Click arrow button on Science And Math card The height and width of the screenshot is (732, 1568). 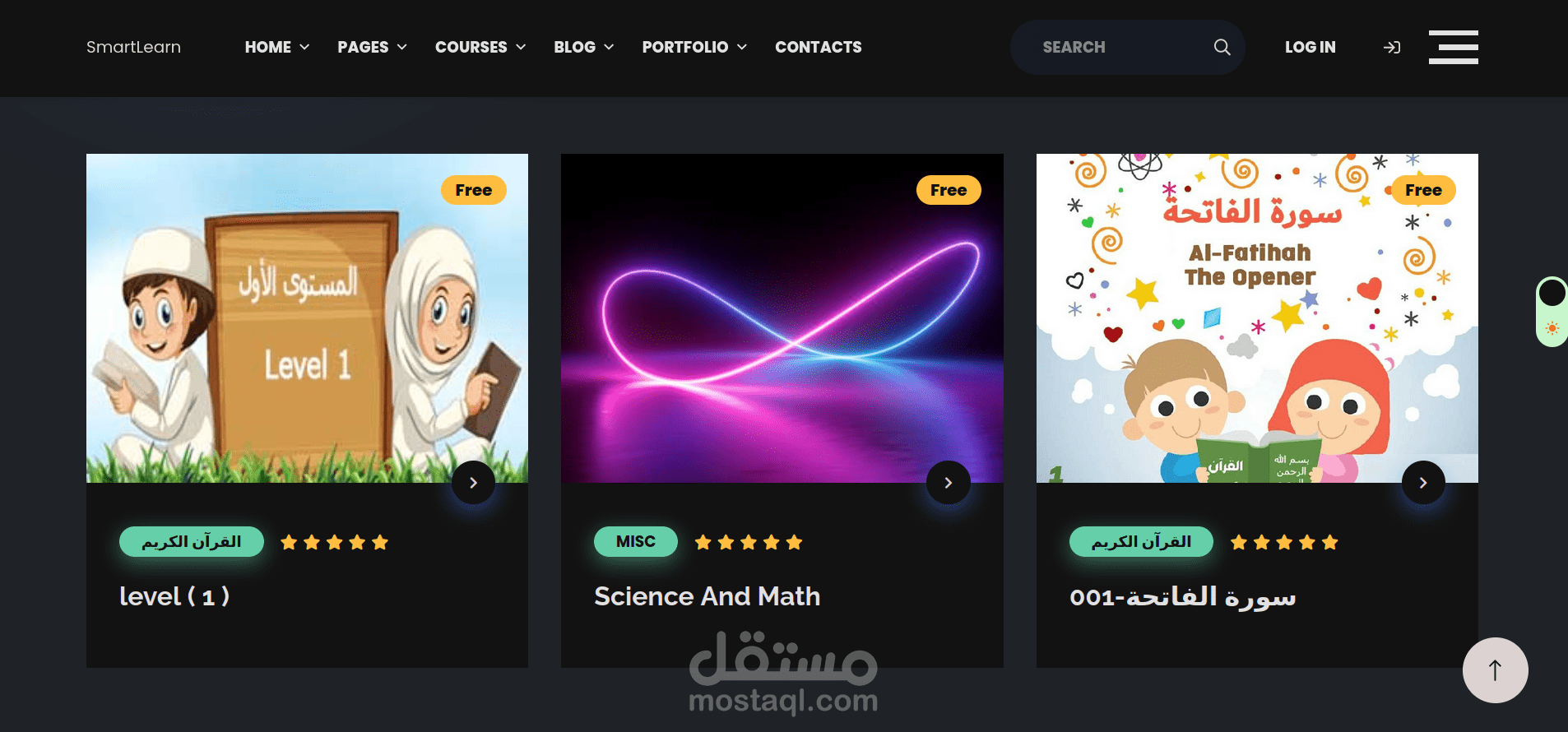coord(948,483)
